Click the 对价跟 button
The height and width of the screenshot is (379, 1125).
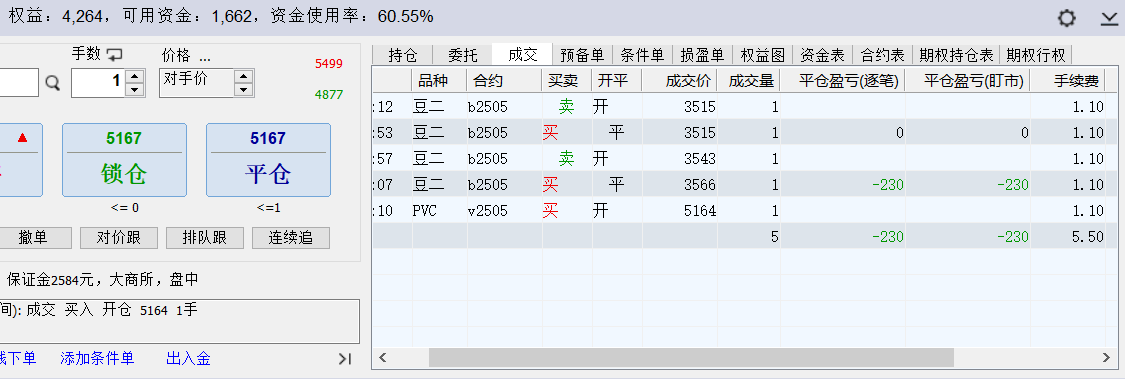tap(118, 238)
